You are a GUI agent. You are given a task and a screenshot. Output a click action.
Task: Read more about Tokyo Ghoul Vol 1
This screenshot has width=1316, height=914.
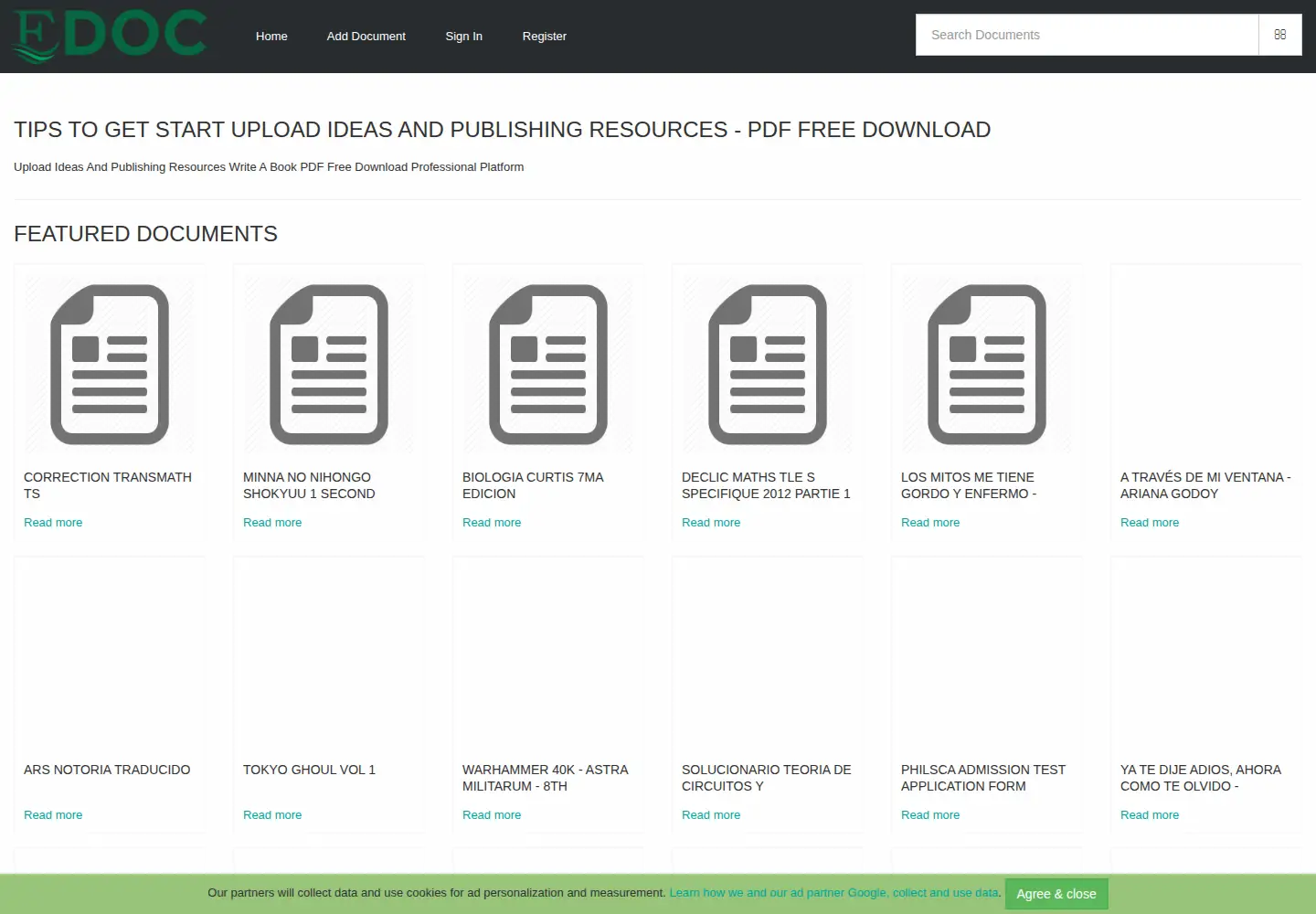[x=272, y=815]
